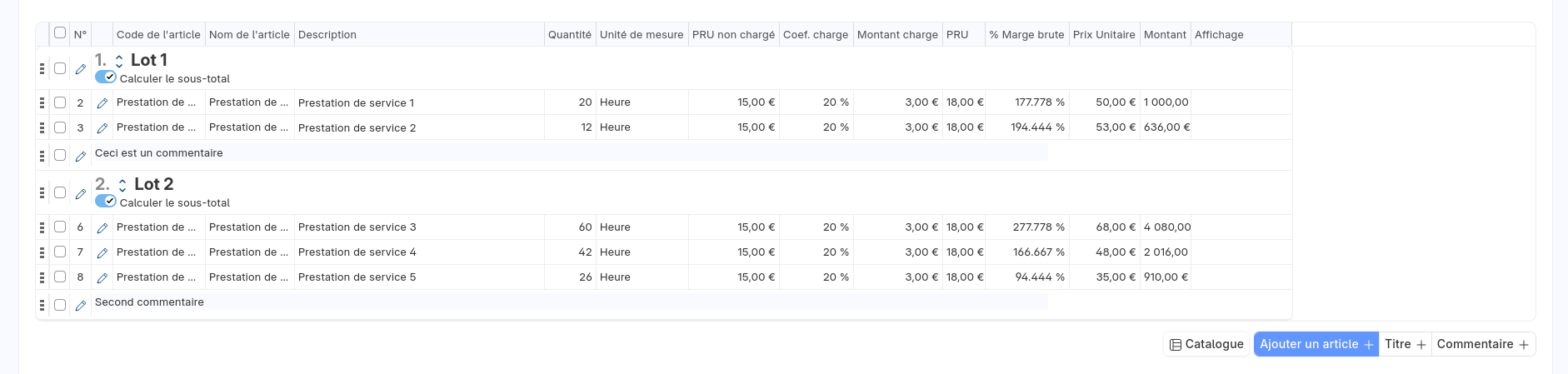Add a new Titre line
The height and width of the screenshot is (374, 1568).
tap(1405, 344)
